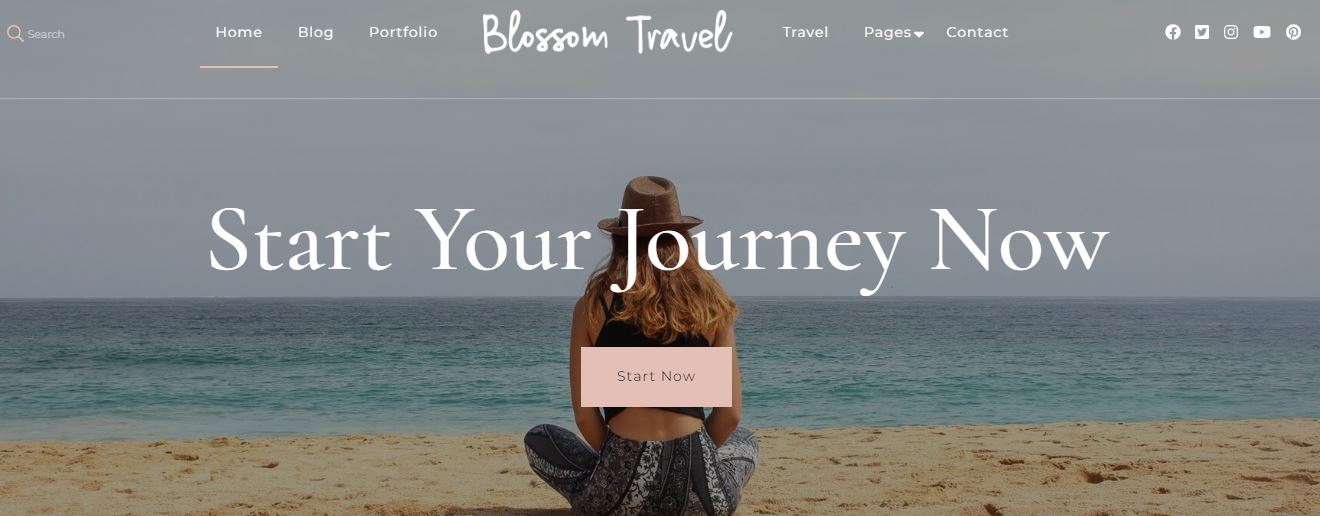Image resolution: width=1320 pixels, height=516 pixels.
Task: Click the woman's brown hat in banner
Action: [650, 204]
